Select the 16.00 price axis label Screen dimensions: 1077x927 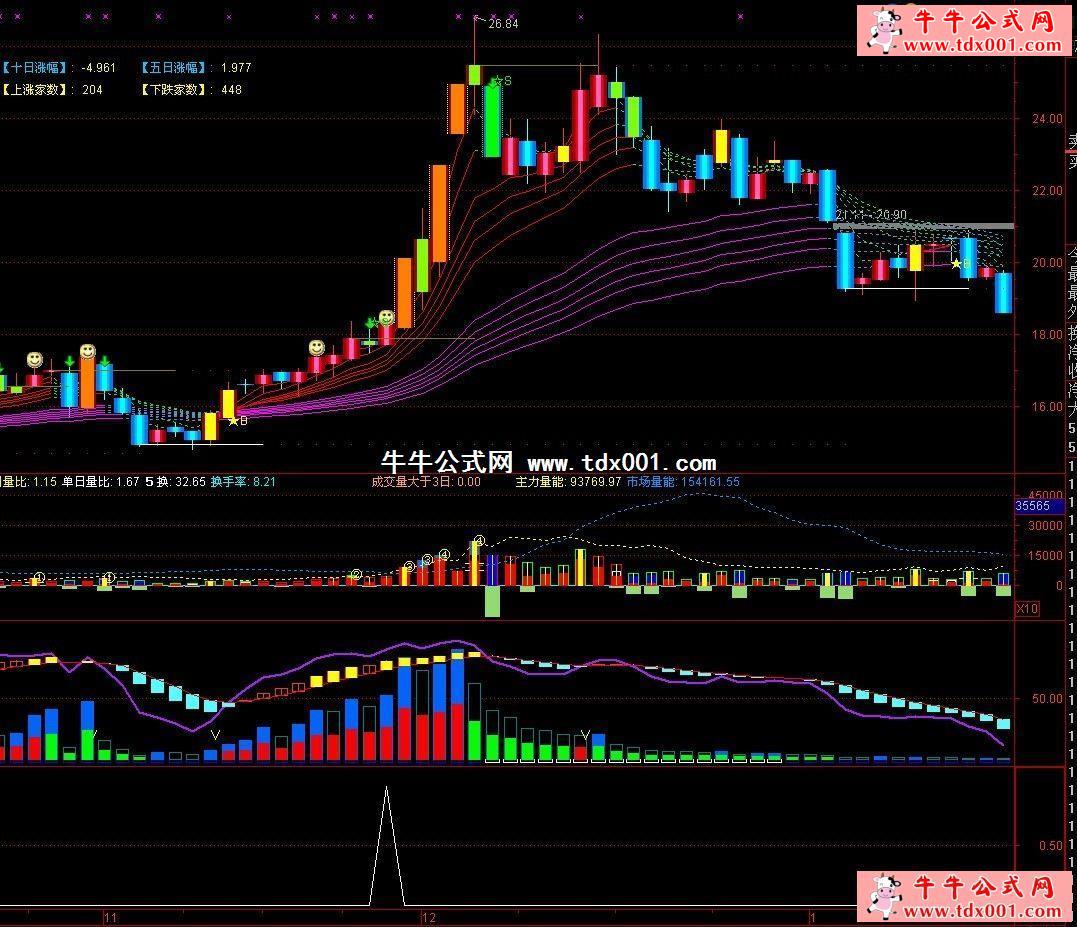pyautogui.click(x=1047, y=407)
